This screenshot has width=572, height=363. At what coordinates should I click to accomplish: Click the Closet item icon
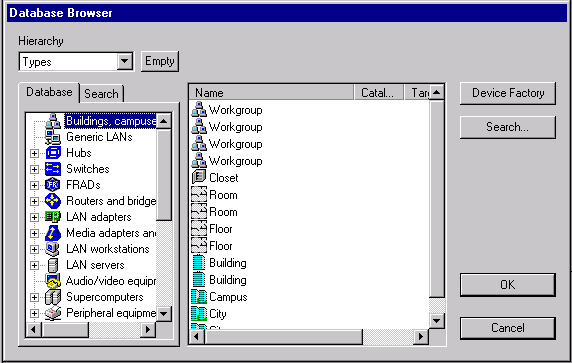point(199,178)
